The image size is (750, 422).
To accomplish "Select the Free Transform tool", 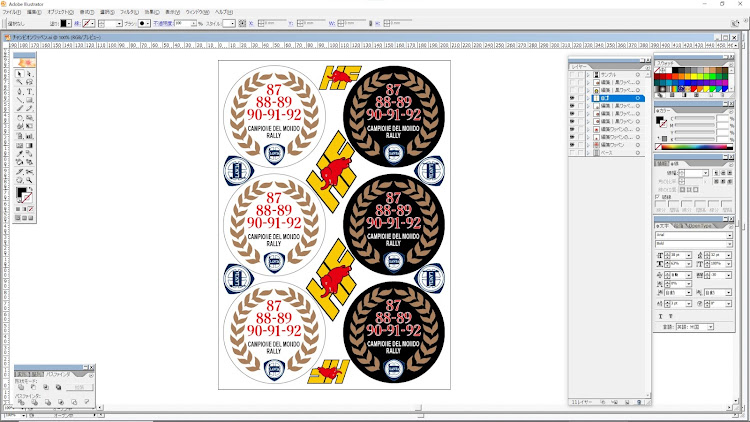I will 29,126.
